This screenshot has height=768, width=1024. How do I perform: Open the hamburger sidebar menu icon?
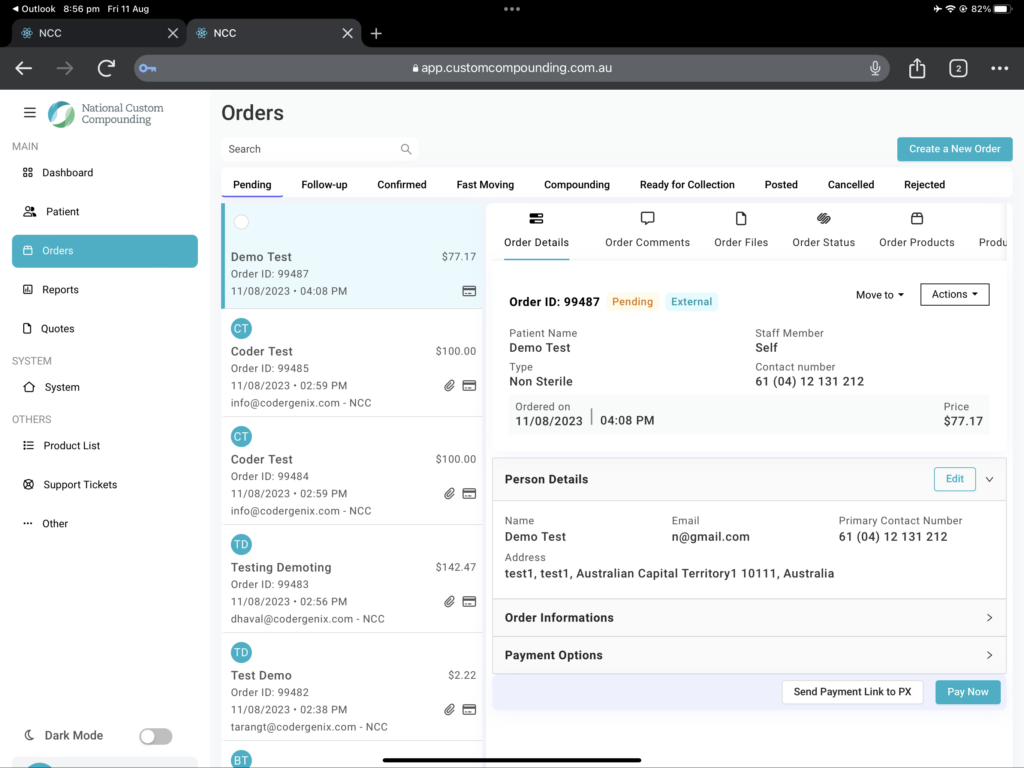click(x=30, y=113)
